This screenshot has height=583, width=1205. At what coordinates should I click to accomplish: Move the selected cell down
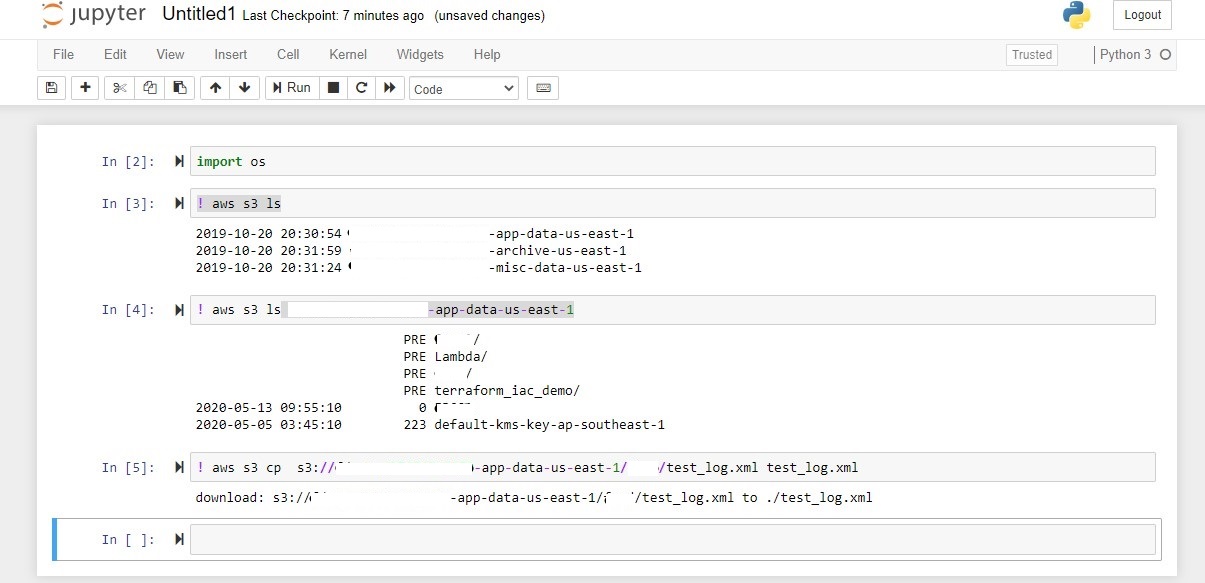tap(245, 88)
